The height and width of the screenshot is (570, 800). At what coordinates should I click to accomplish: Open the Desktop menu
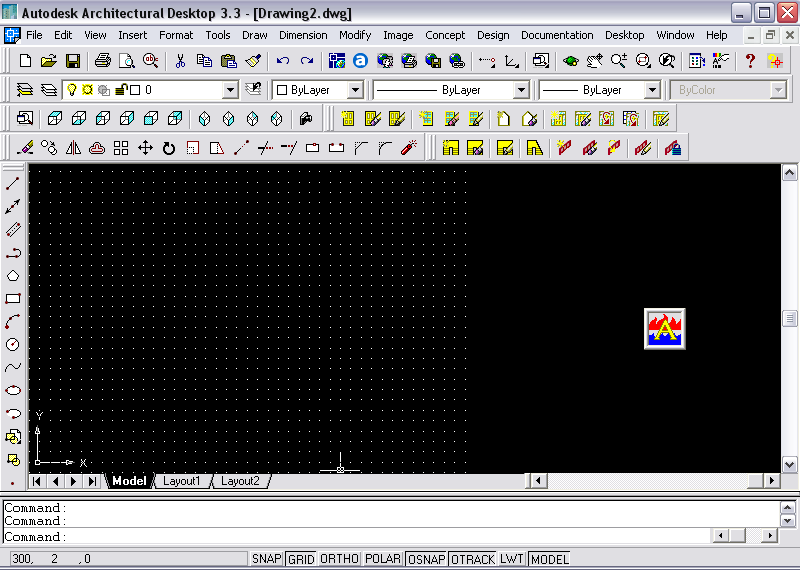pyautogui.click(x=624, y=35)
